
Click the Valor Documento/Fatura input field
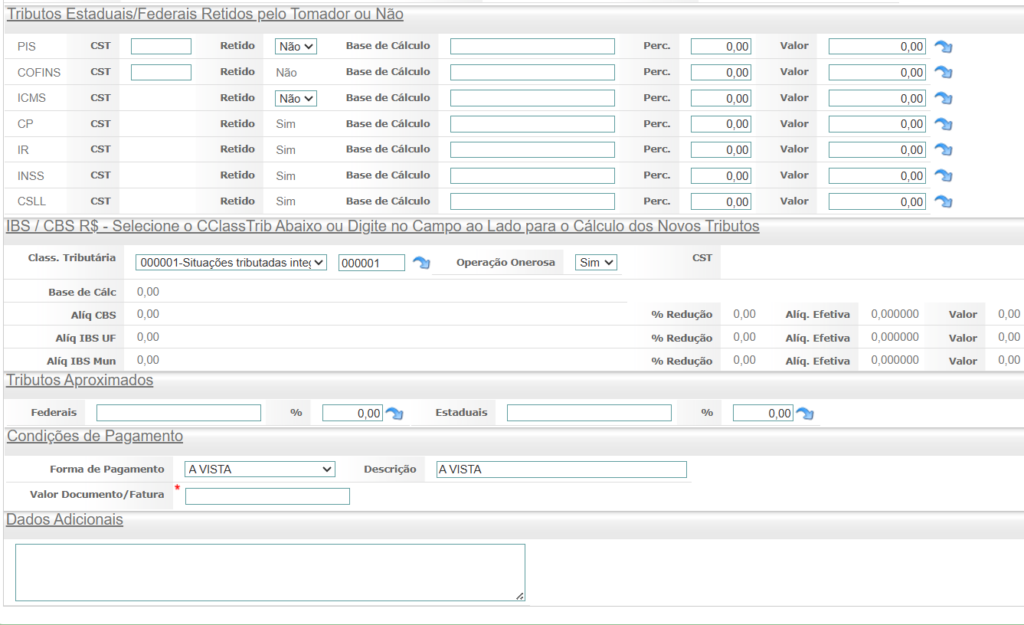267,496
